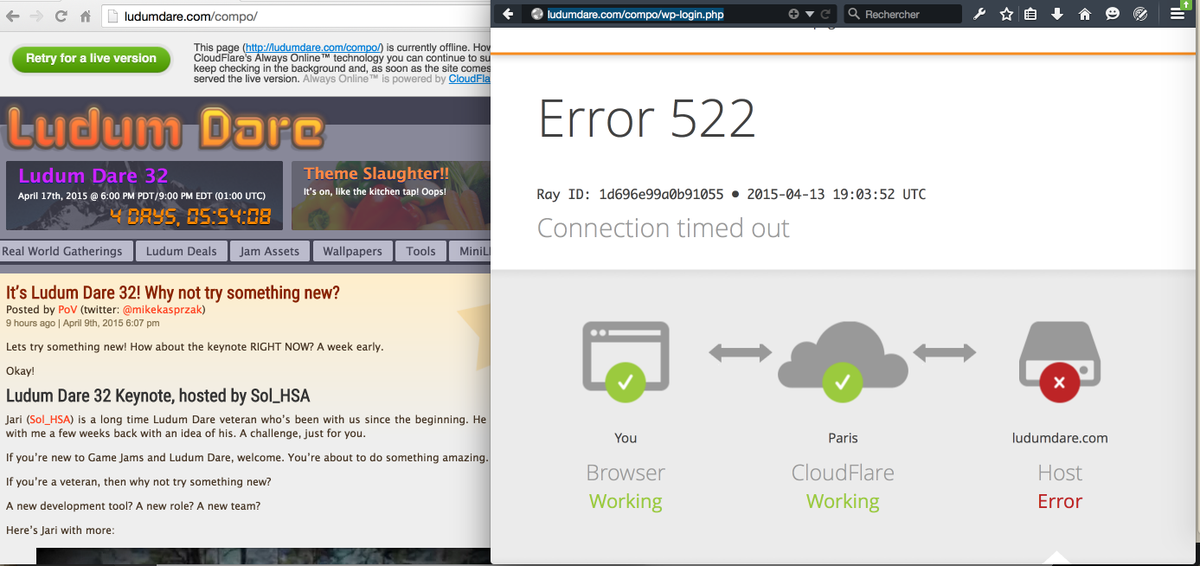Screen dimensions: 1200x566
Task: Open the home page in Chrome
Action: click(x=86, y=17)
